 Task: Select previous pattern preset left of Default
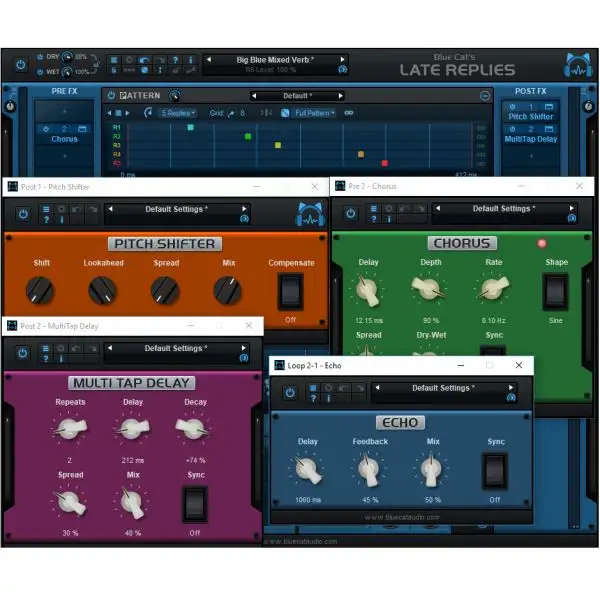(254, 96)
